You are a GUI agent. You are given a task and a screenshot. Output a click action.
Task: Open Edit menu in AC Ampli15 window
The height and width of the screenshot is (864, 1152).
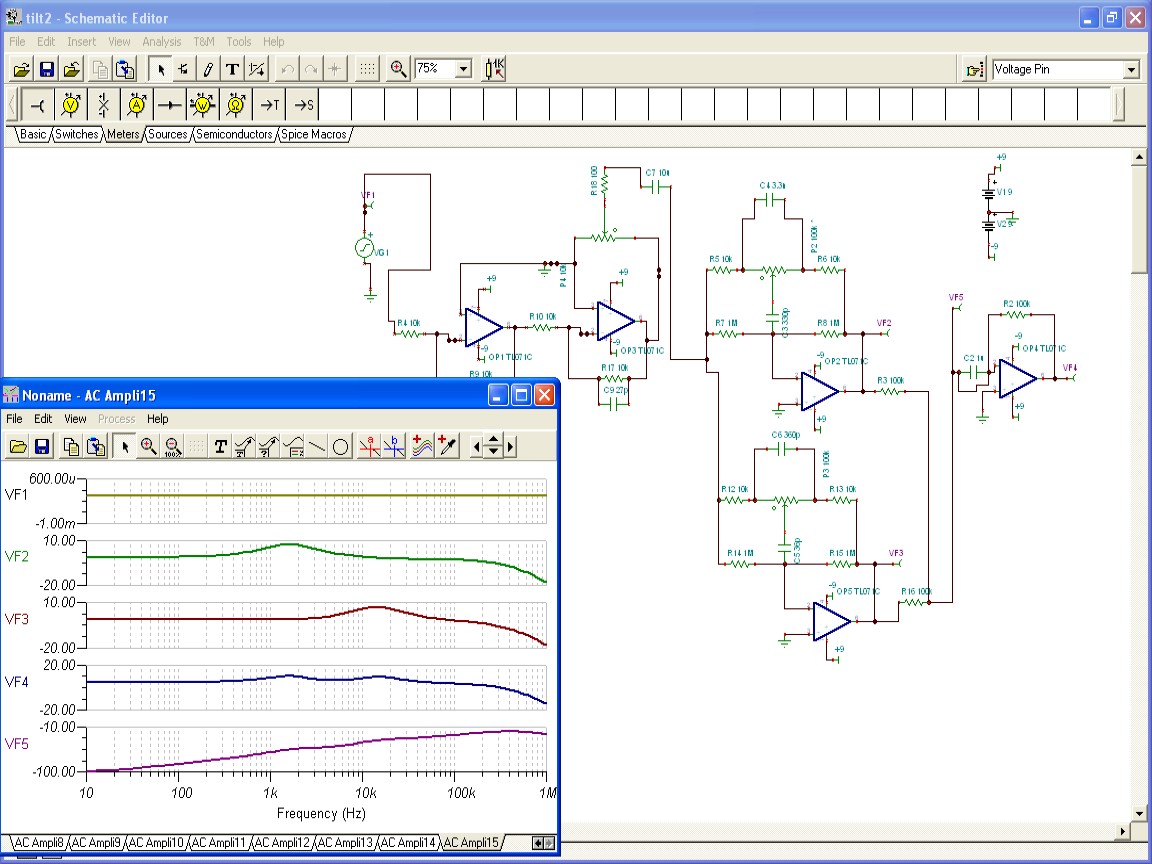tap(43, 419)
